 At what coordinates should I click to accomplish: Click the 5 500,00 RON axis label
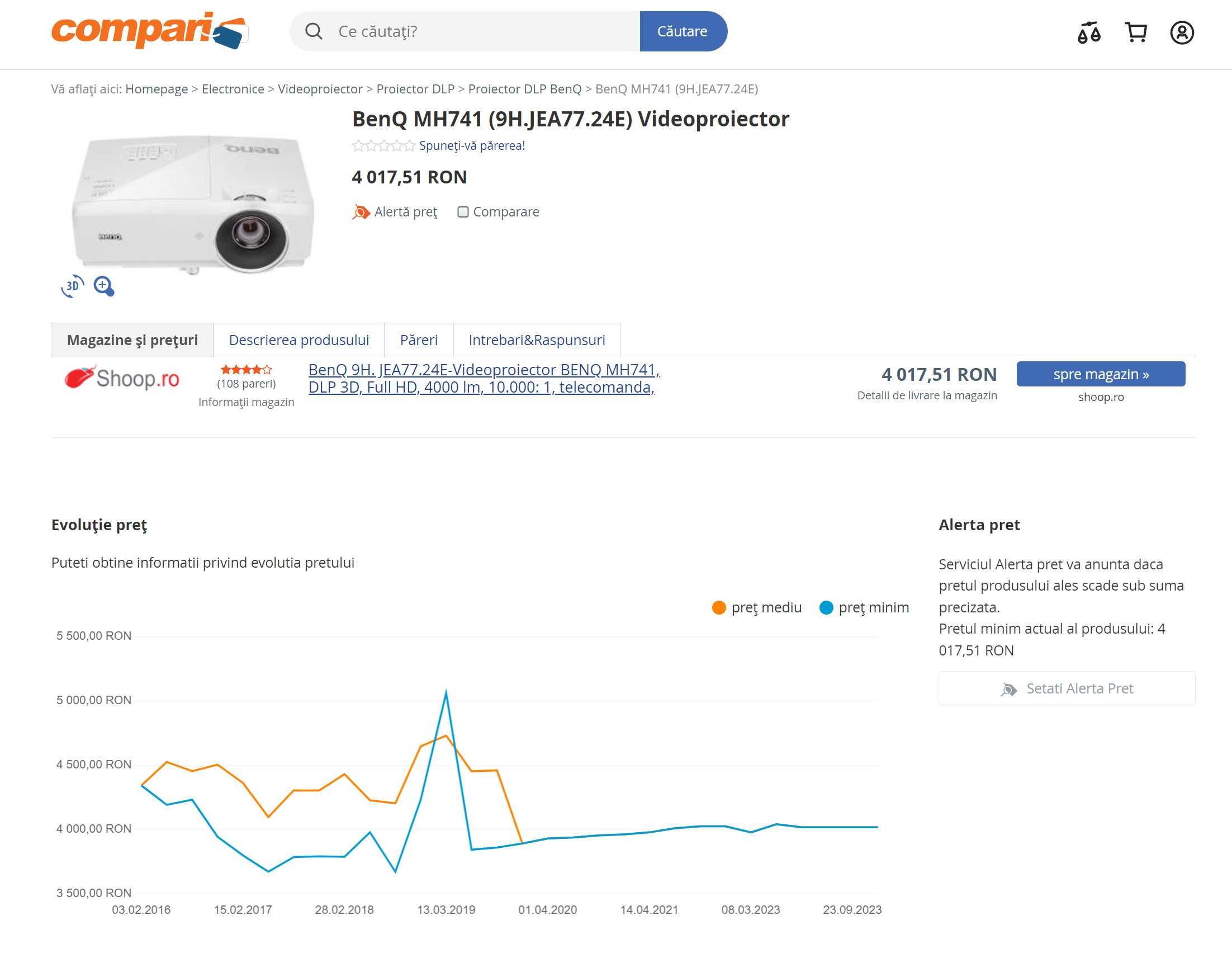pos(94,636)
